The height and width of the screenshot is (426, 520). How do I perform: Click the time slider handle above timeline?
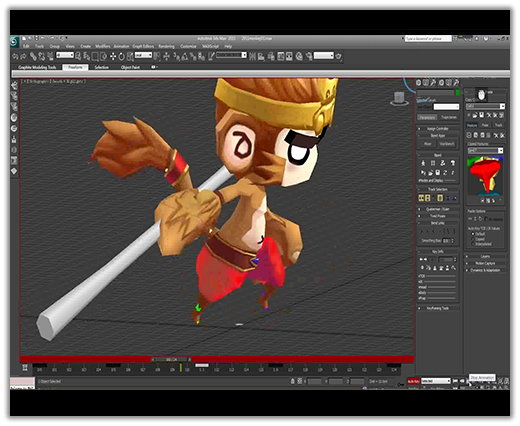[x=171, y=360]
